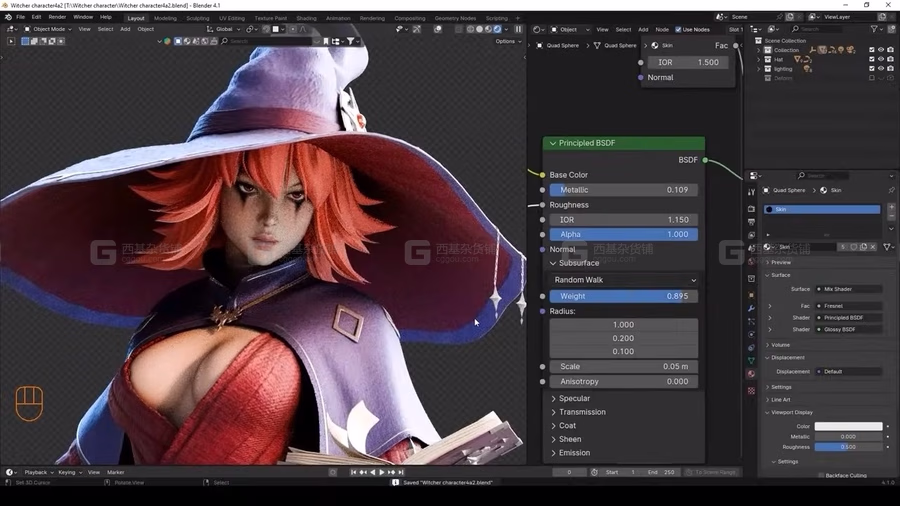This screenshot has width=900, height=506.
Task: Open the Node menu in shader editor
Action: [662, 29]
